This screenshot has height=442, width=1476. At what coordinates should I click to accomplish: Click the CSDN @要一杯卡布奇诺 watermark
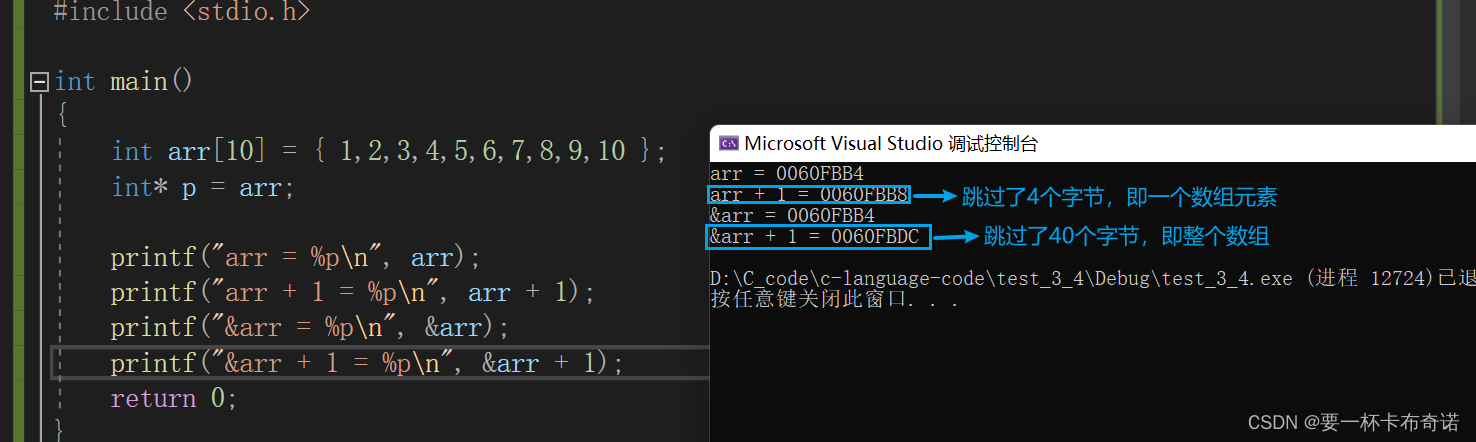pos(1354,422)
